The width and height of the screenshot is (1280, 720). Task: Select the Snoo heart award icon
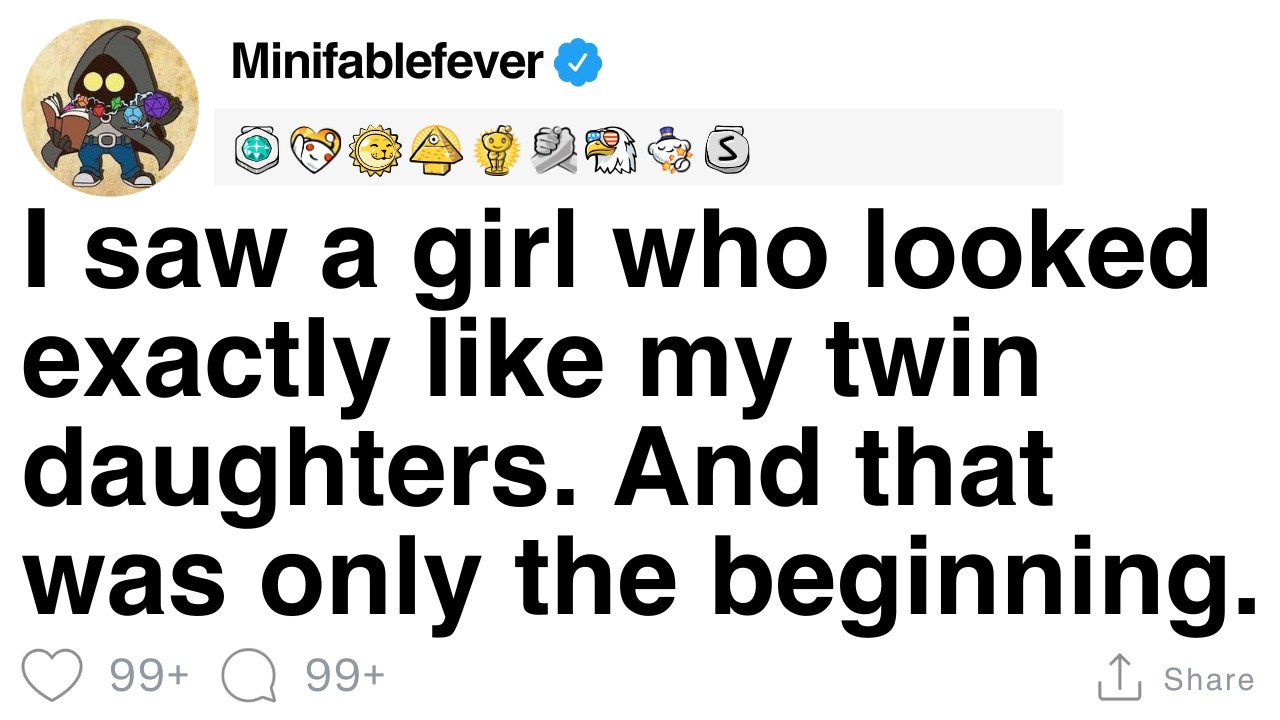click(x=315, y=150)
